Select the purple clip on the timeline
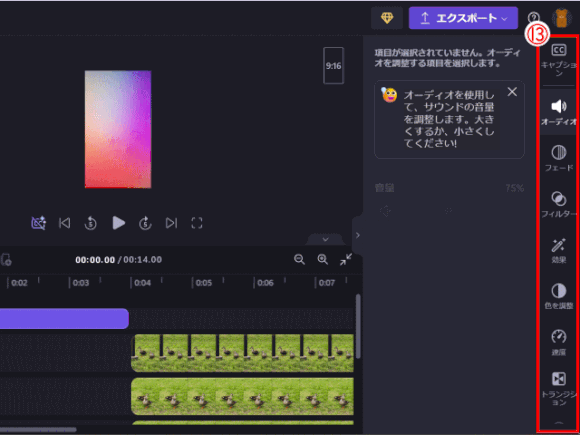Viewport: 580px width, 435px height. 64,318
